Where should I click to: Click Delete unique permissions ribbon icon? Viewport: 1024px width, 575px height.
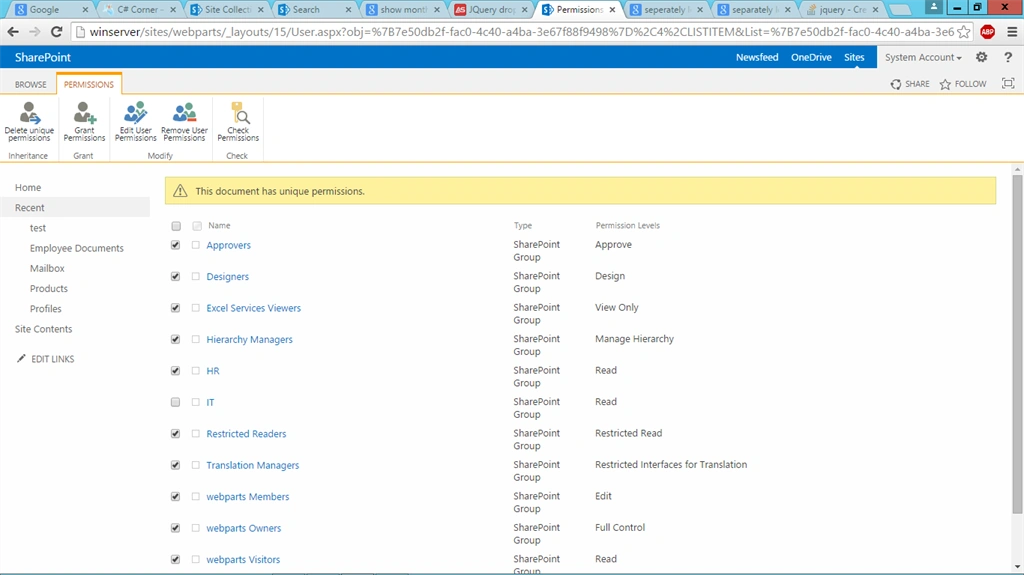point(29,122)
